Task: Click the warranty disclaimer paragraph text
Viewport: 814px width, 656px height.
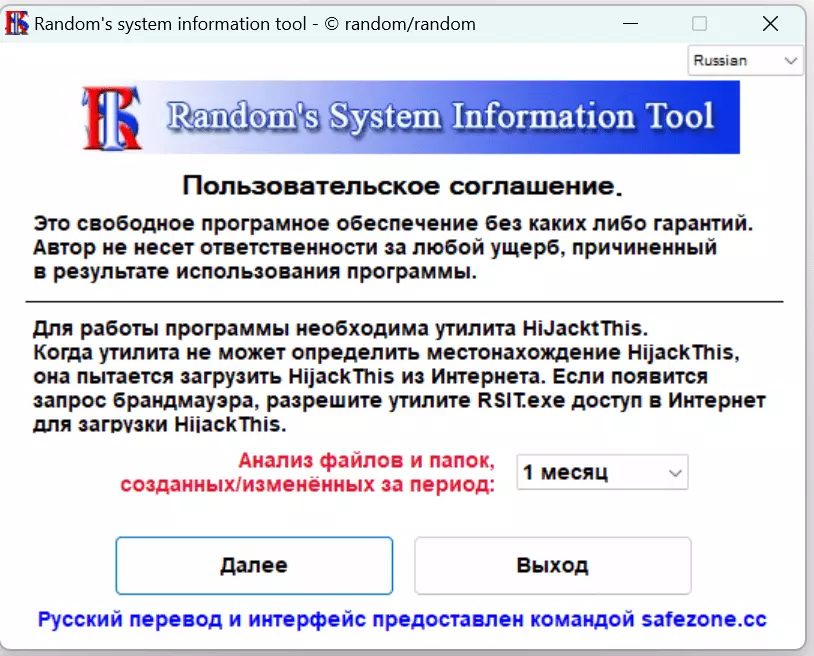Action: point(390,247)
